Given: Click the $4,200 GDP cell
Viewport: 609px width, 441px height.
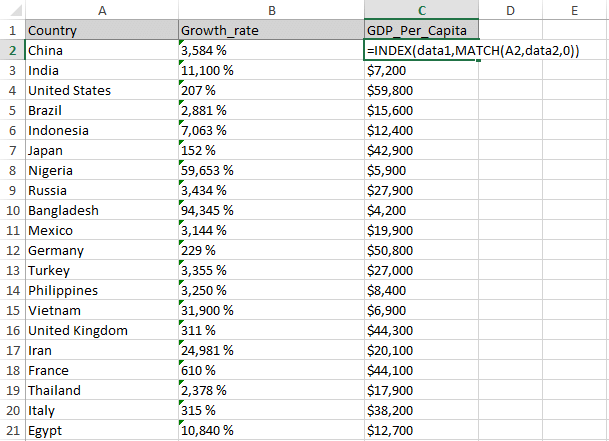Looking at the screenshot, I should (421, 210).
